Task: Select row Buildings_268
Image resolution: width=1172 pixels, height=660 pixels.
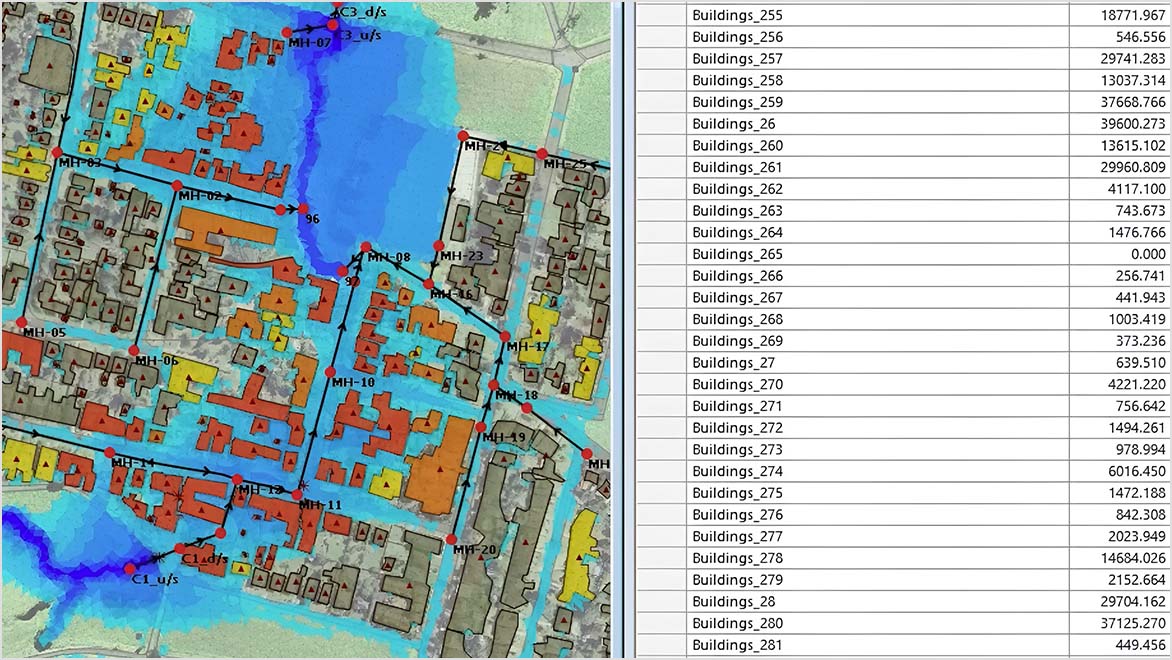Action: coord(904,318)
